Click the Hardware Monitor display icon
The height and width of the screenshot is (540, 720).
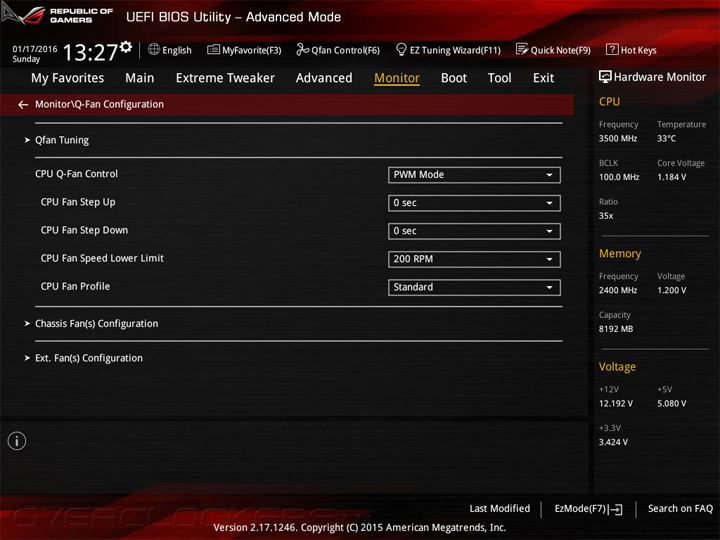(605, 77)
